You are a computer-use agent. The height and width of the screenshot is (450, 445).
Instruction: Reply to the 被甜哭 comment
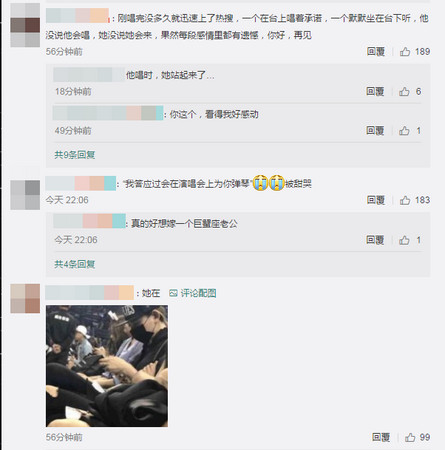(x=376, y=200)
